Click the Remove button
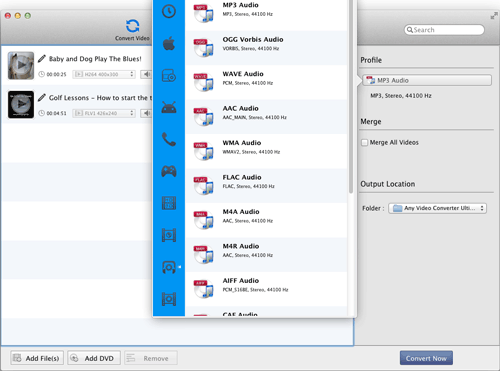This screenshot has width=500, height=371. [151, 358]
